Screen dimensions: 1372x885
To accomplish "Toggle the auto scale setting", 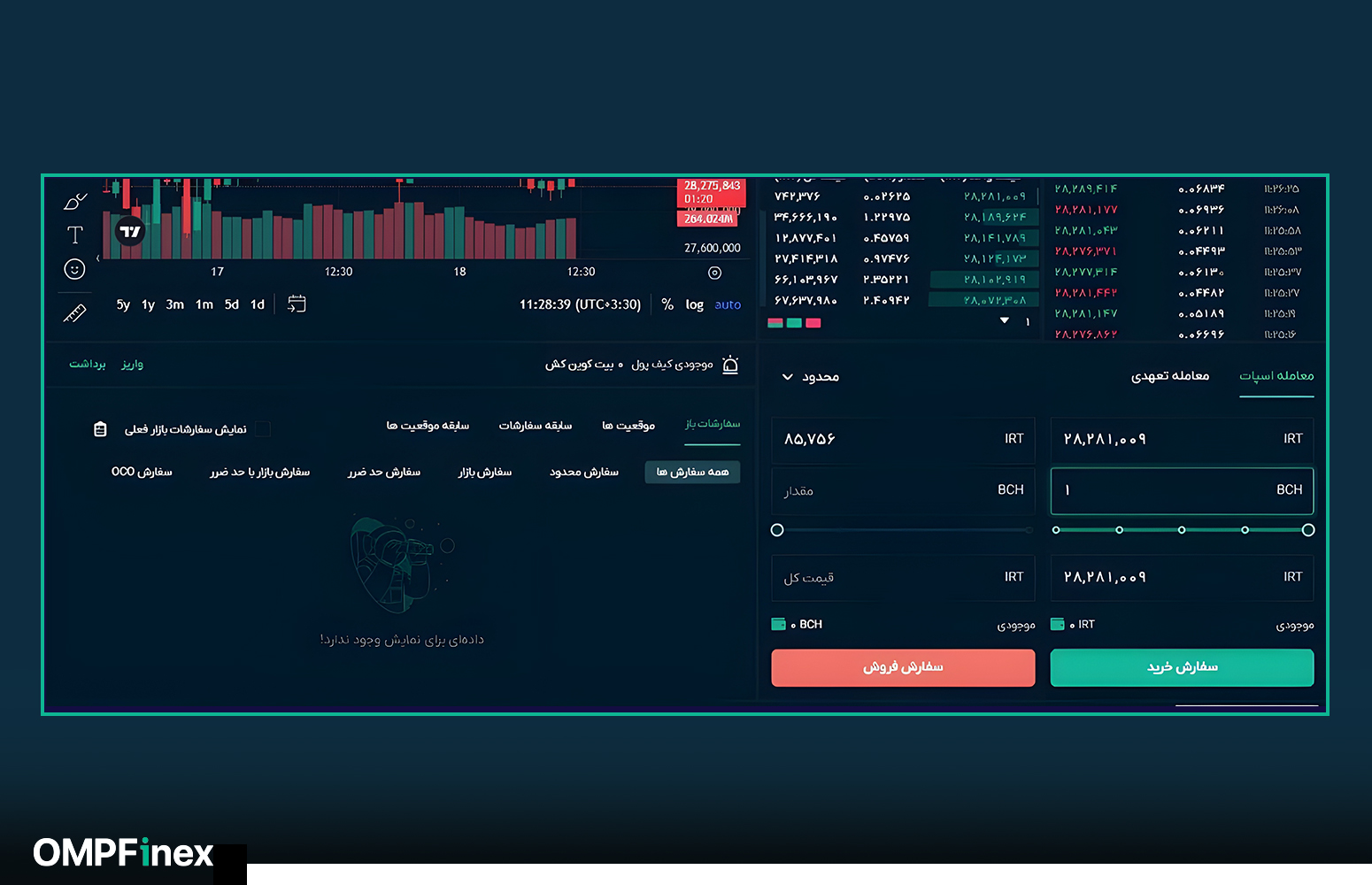I will point(728,304).
